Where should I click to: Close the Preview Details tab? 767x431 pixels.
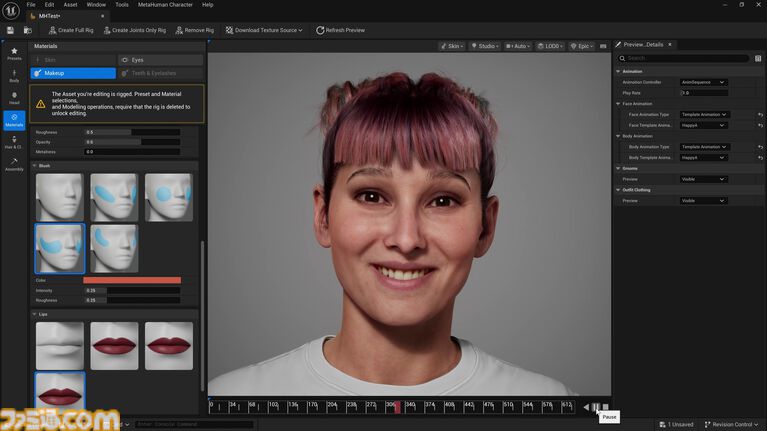(670, 45)
